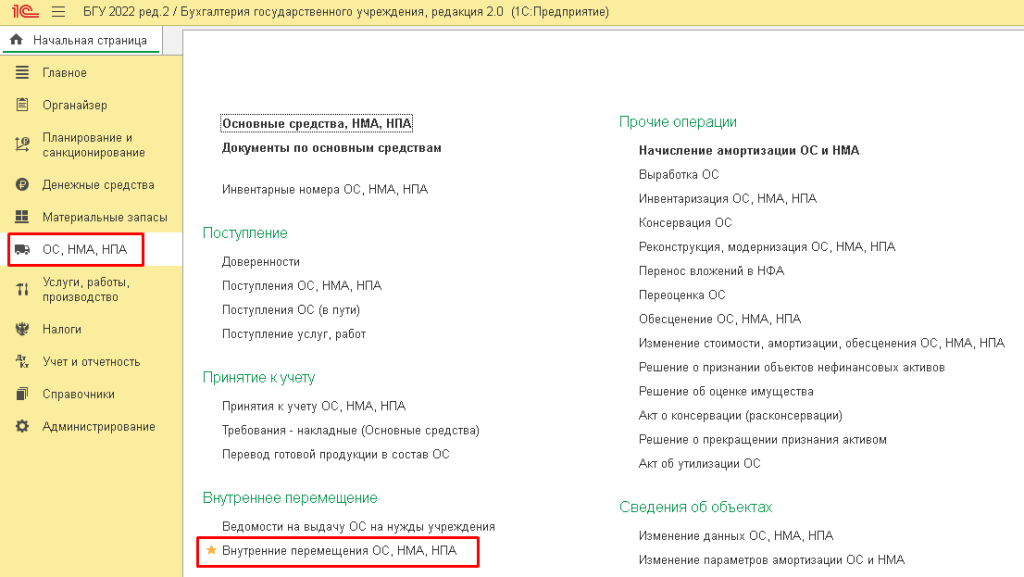Click the Налоги emblem icon

(22, 329)
